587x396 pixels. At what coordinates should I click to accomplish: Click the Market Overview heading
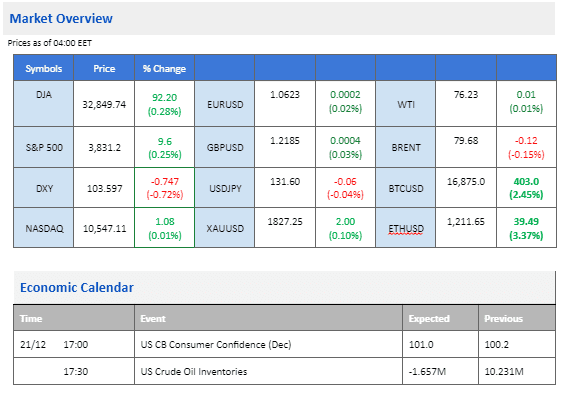tap(61, 18)
